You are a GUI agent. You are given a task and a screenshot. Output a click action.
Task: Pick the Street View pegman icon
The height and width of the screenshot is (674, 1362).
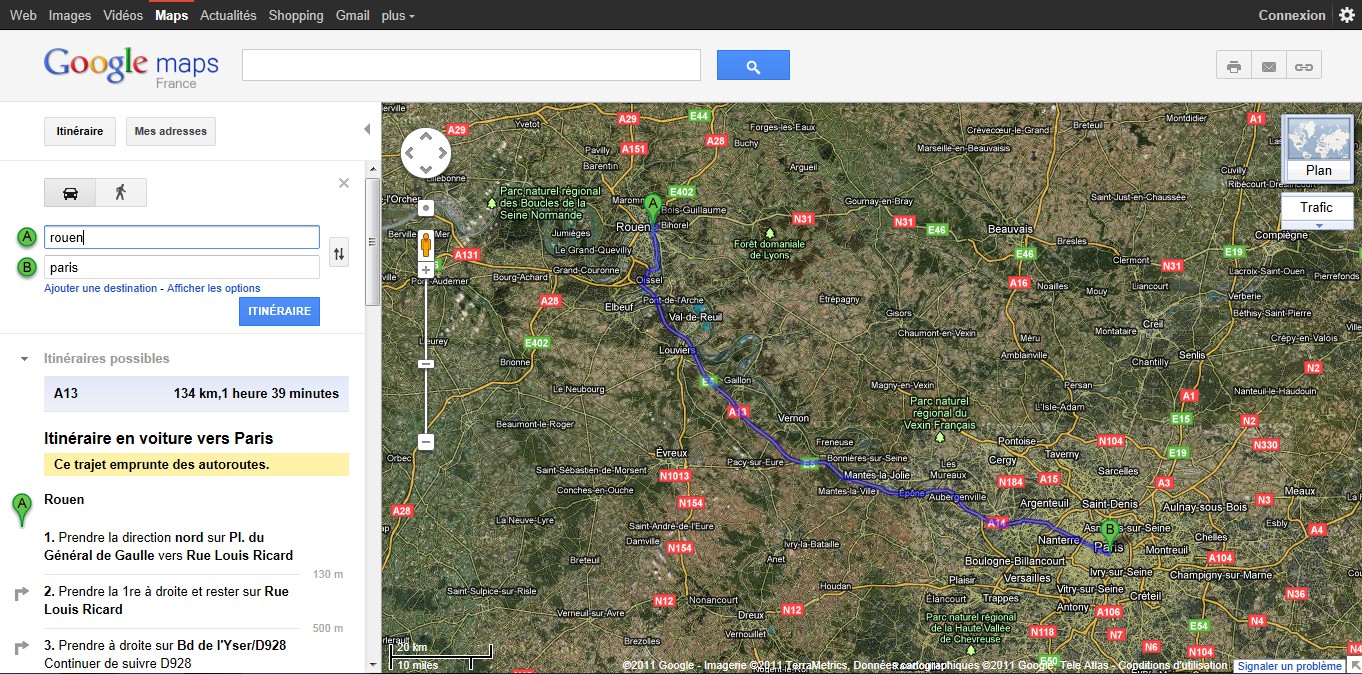[426, 245]
